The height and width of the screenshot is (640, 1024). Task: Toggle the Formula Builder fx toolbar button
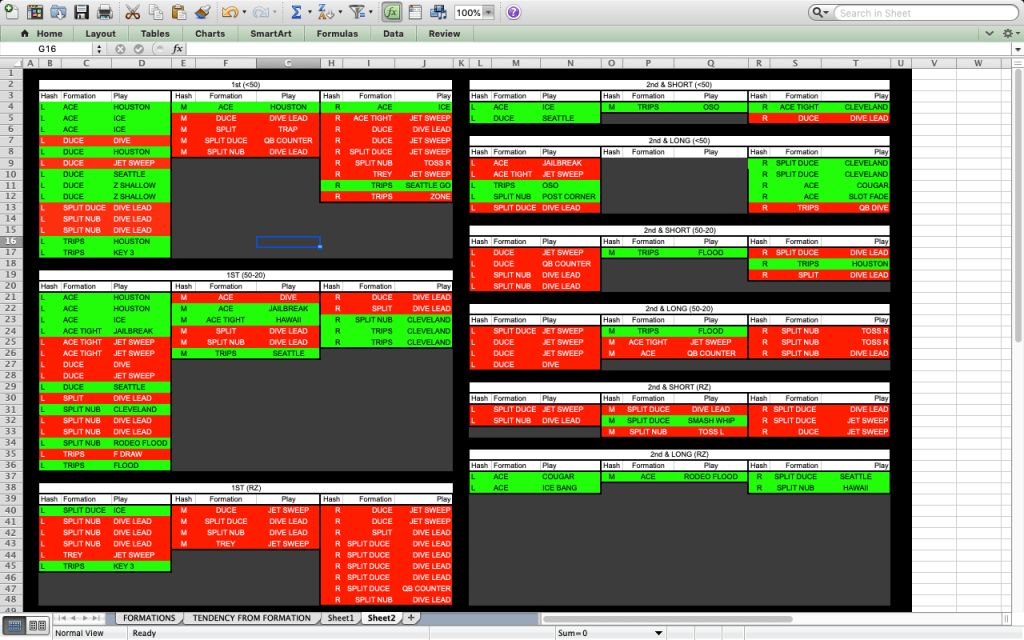click(392, 13)
